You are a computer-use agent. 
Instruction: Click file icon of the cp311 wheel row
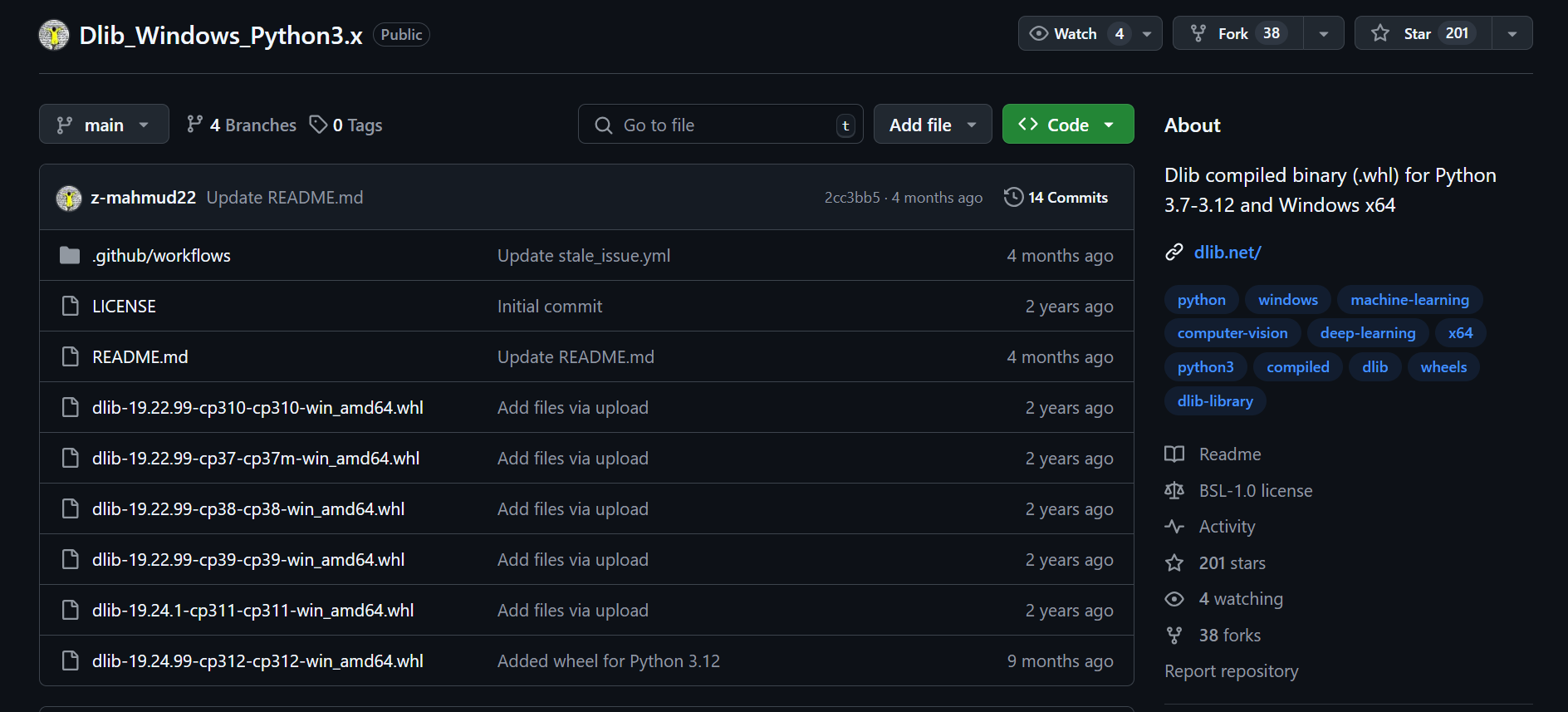coord(71,610)
